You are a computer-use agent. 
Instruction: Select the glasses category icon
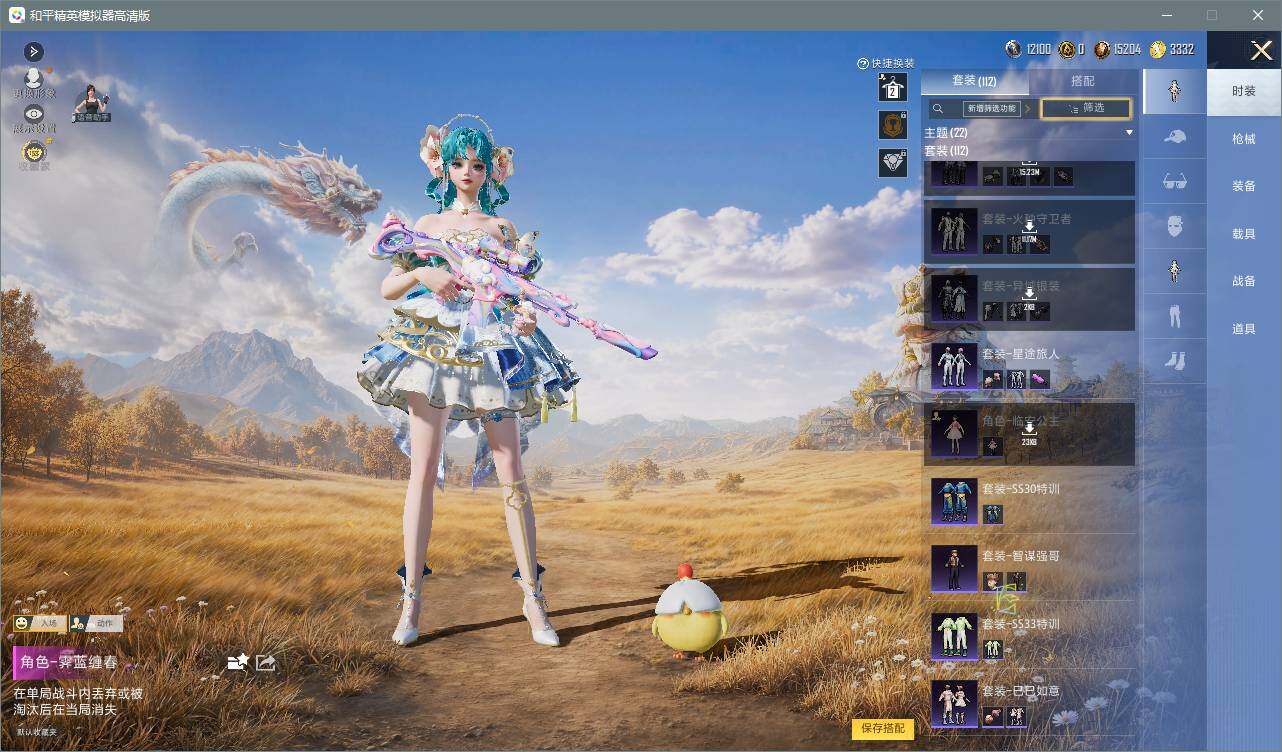pyautogui.click(x=1175, y=181)
